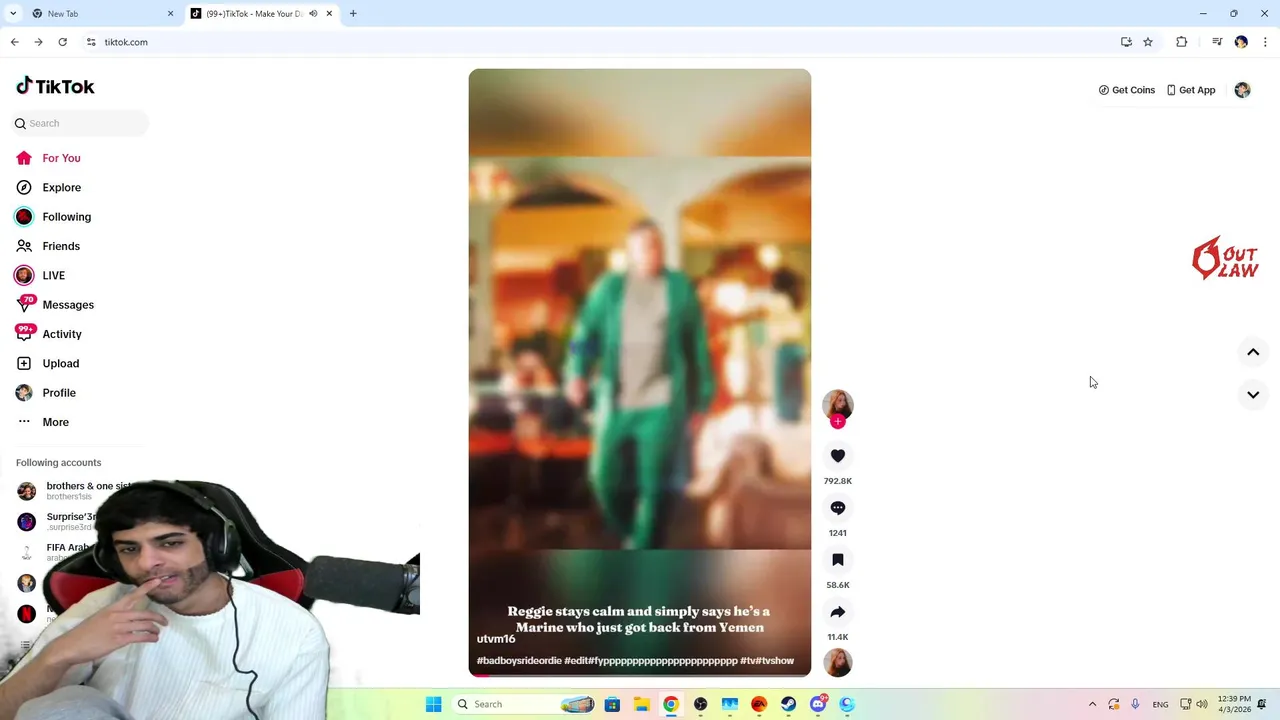
Task: Open the Chrome three-dot menu
Action: point(1266,42)
